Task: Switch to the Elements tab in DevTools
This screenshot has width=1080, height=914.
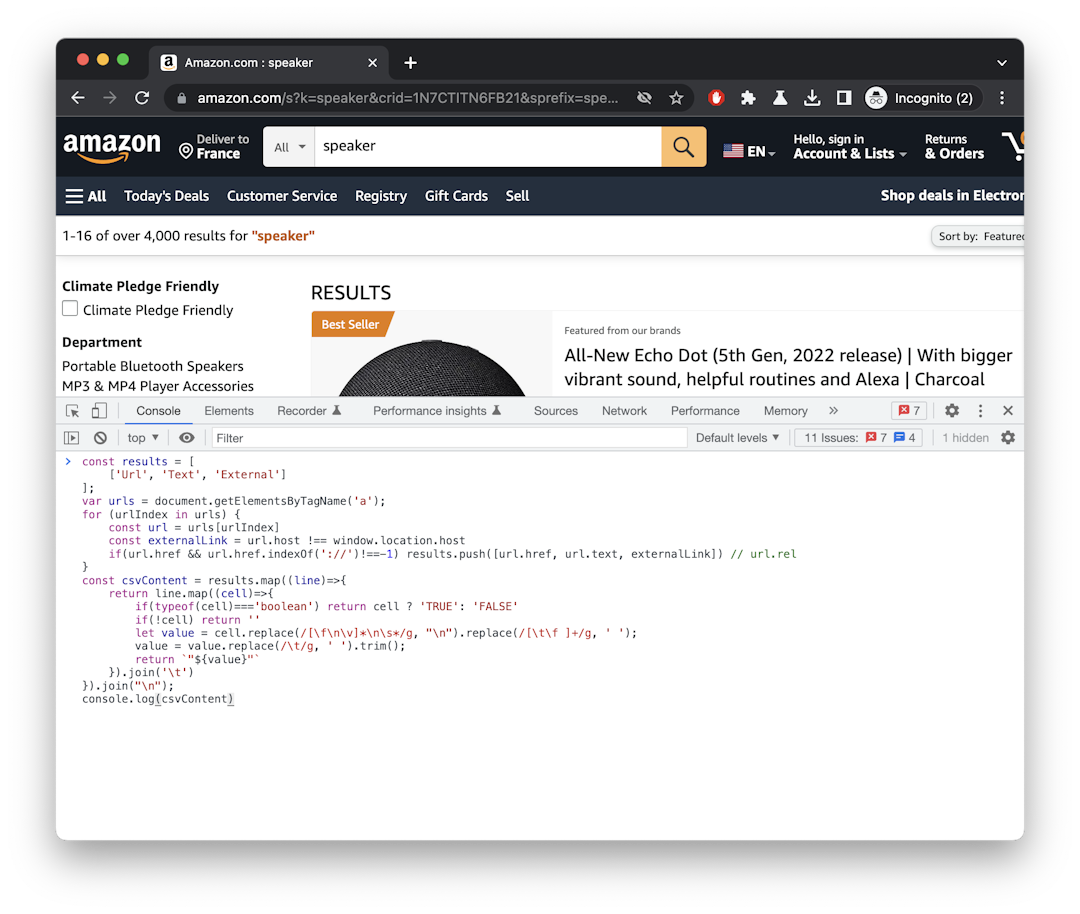Action: [229, 410]
